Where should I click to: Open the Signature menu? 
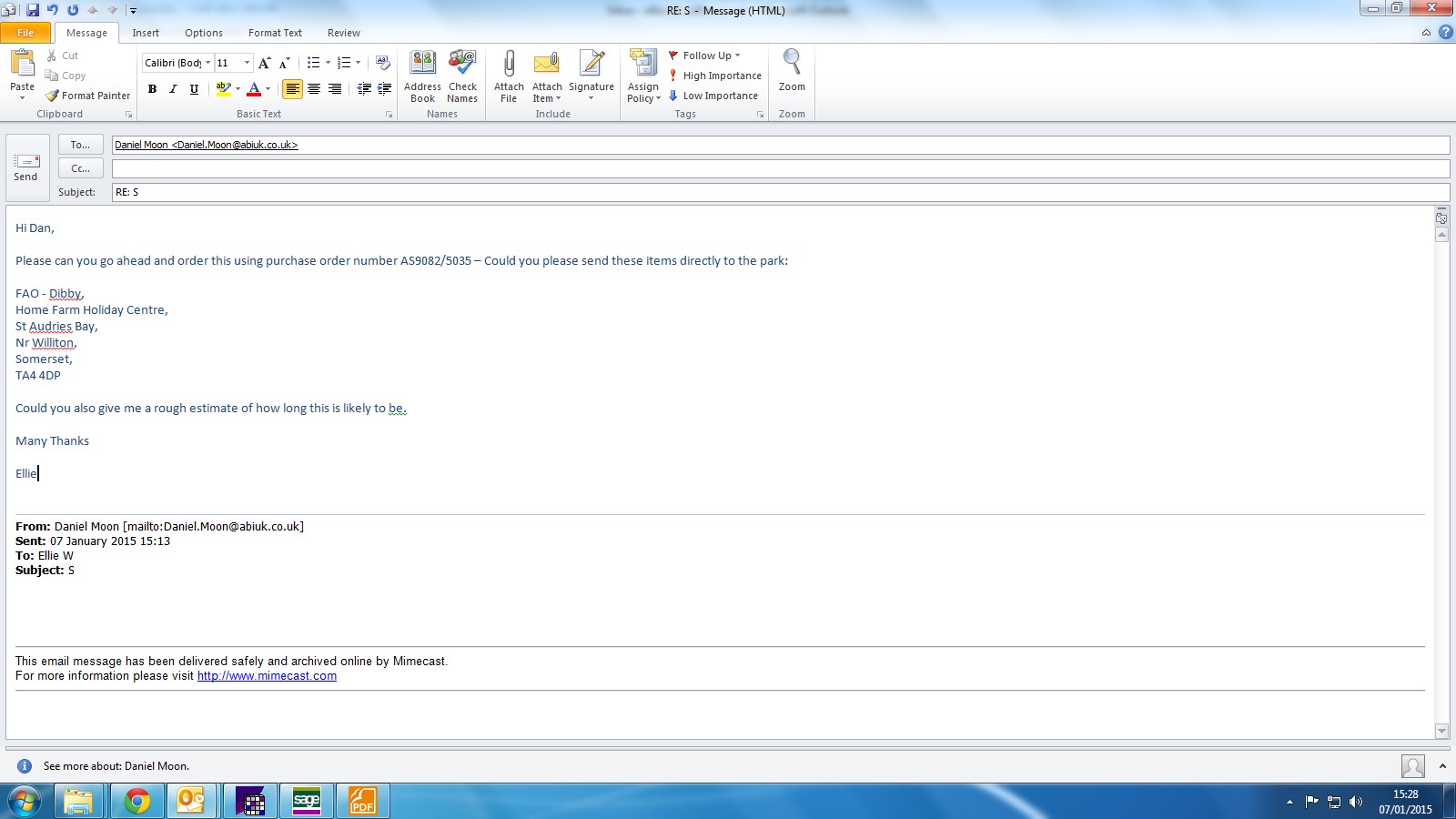pyautogui.click(x=591, y=76)
